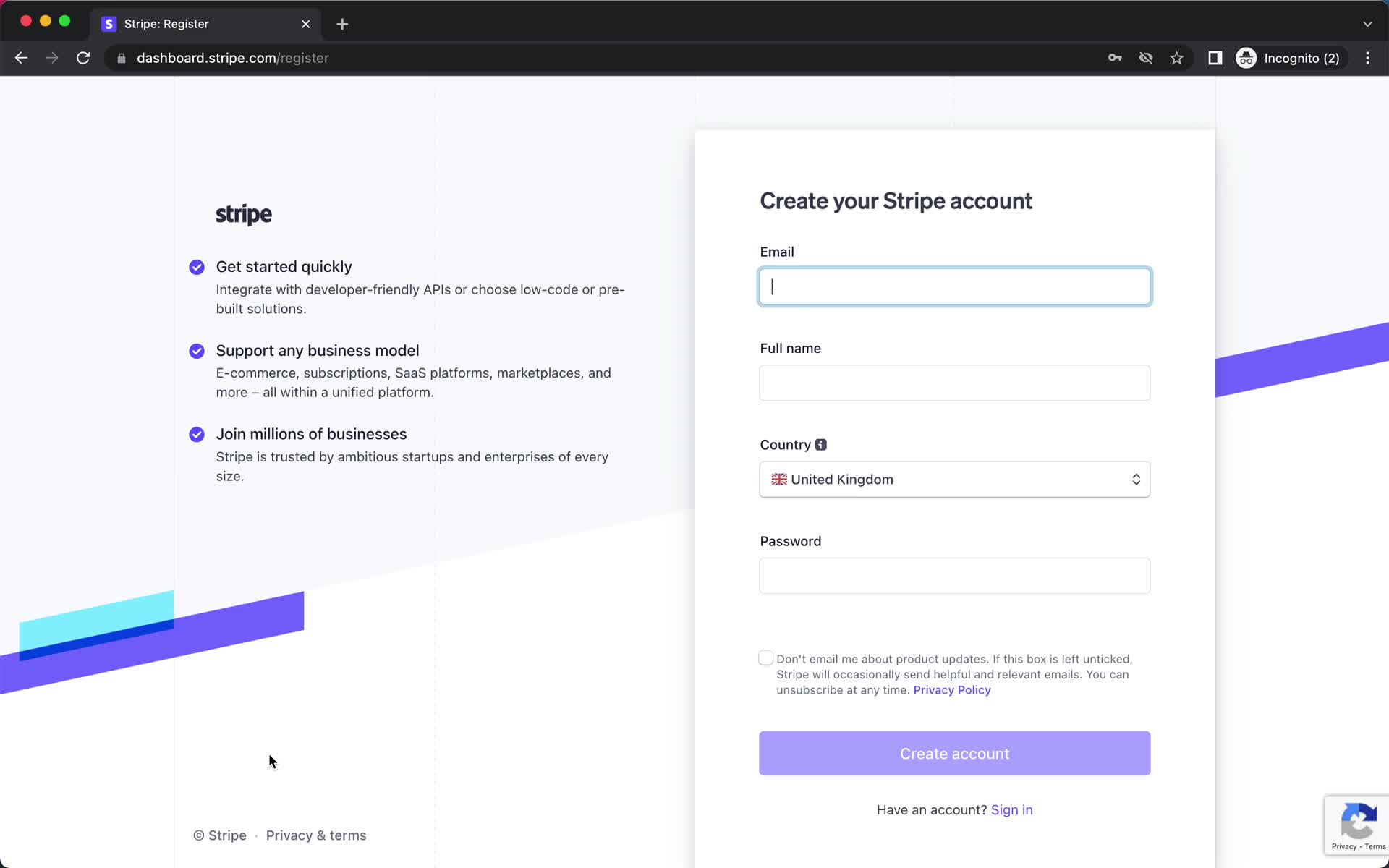Click the 'Have an account?' text
Image resolution: width=1389 pixels, height=868 pixels.
pos(931,810)
